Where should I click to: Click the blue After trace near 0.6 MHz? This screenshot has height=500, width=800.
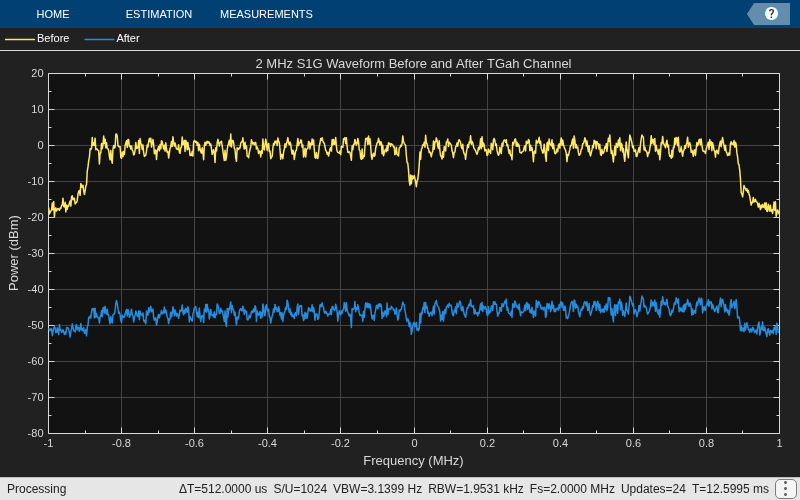tap(633, 305)
